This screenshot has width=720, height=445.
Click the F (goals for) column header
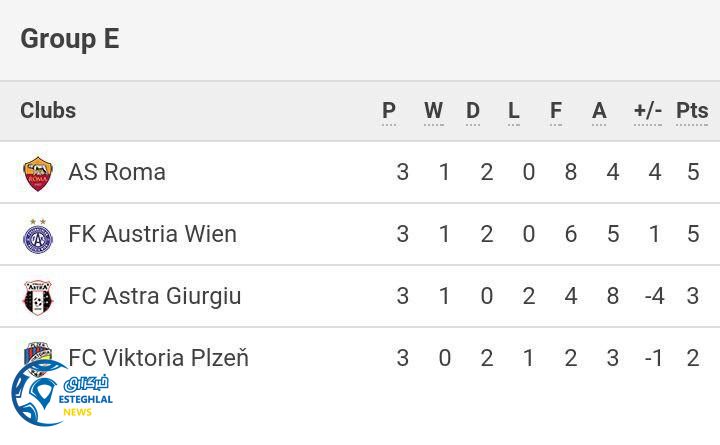(x=556, y=111)
